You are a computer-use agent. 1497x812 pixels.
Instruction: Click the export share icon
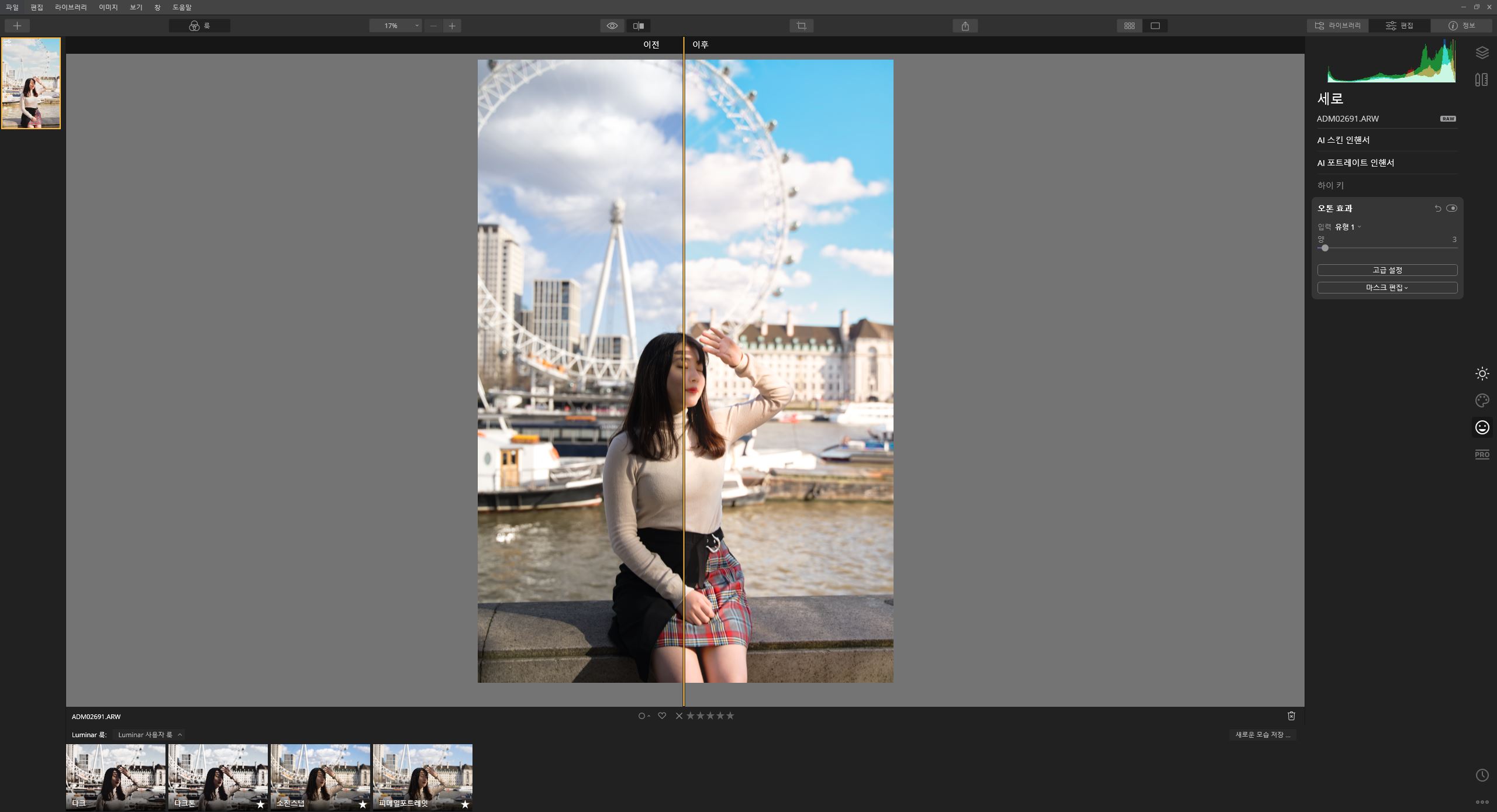click(x=965, y=26)
